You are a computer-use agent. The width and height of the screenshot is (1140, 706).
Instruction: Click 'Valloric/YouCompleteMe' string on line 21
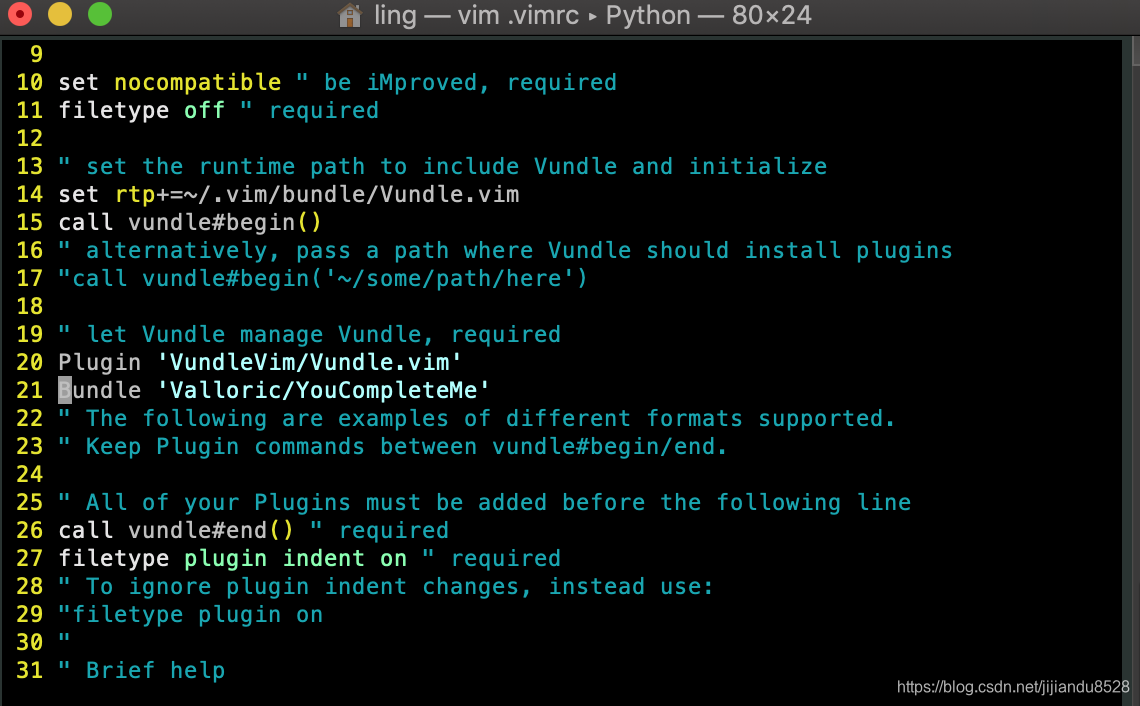coord(324,390)
